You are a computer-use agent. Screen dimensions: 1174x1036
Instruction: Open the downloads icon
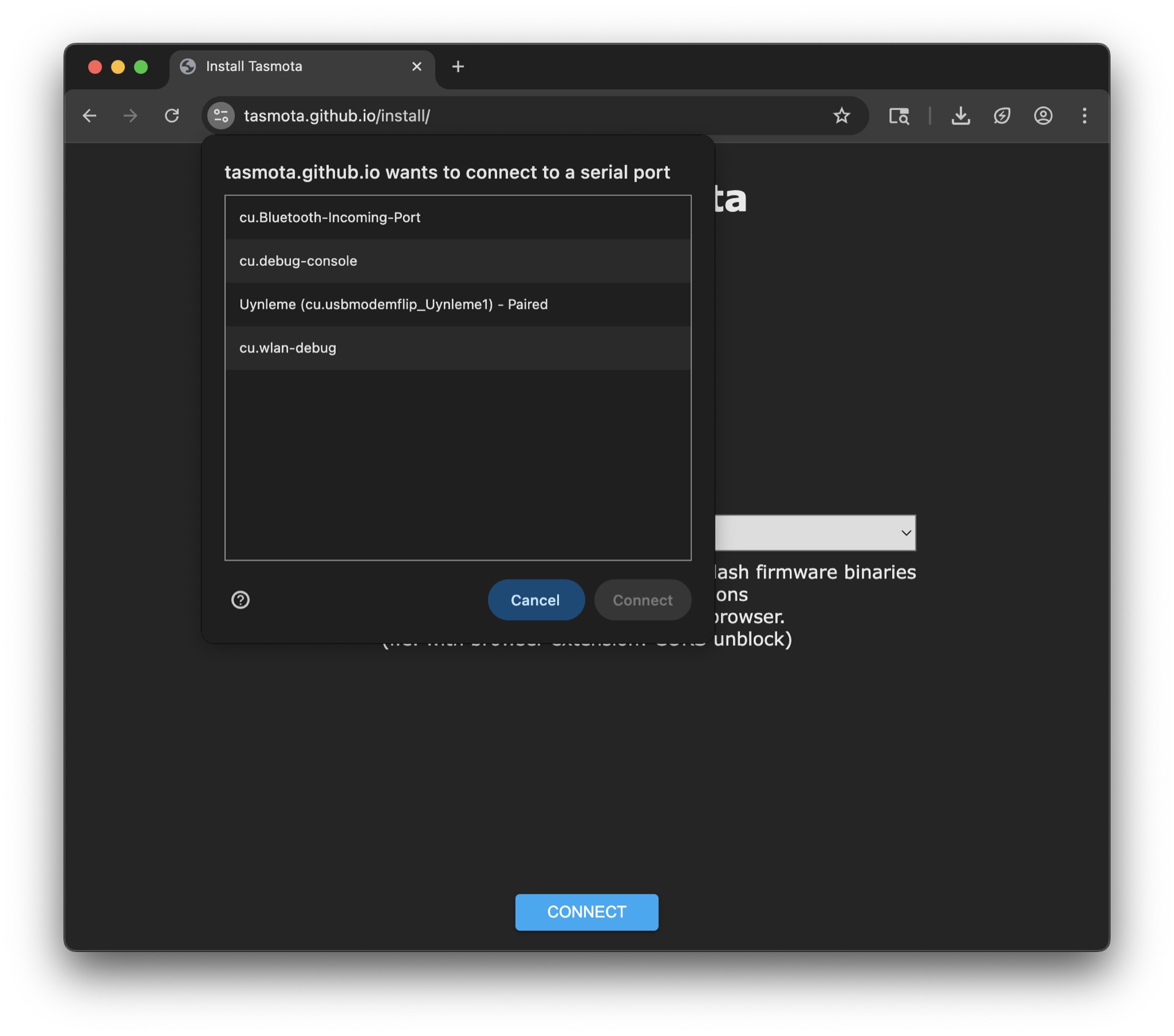click(x=960, y=116)
